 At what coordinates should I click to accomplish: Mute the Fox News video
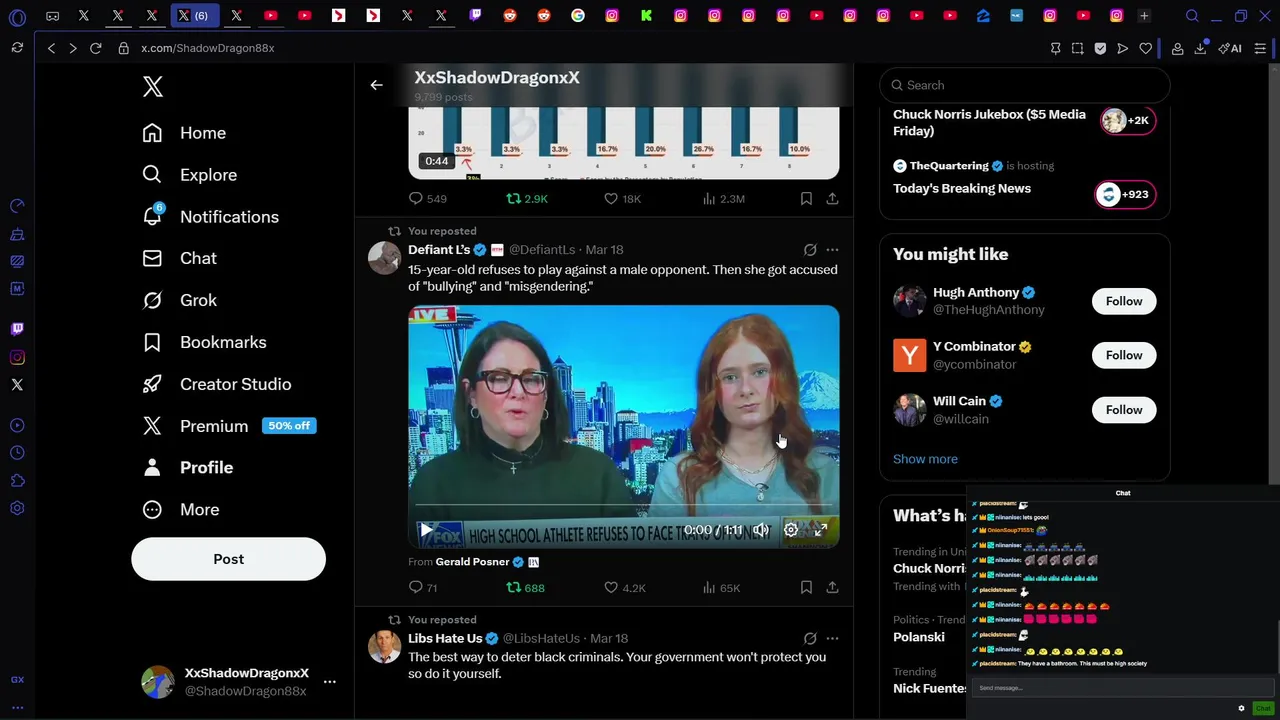pyautogui.click(x=761, y=530)
